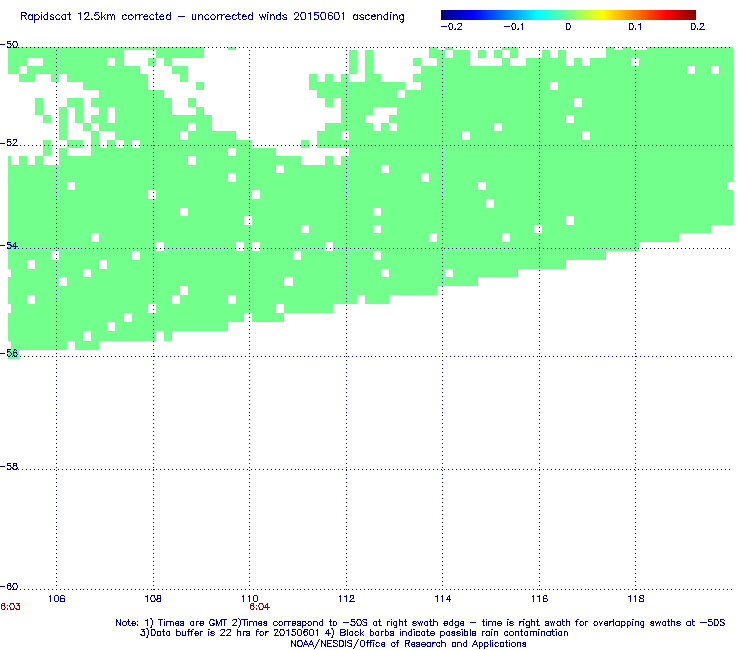This screenshot has width=740, height=650.
Task: Click the latitude label '-52'
Action: [9, 143]
